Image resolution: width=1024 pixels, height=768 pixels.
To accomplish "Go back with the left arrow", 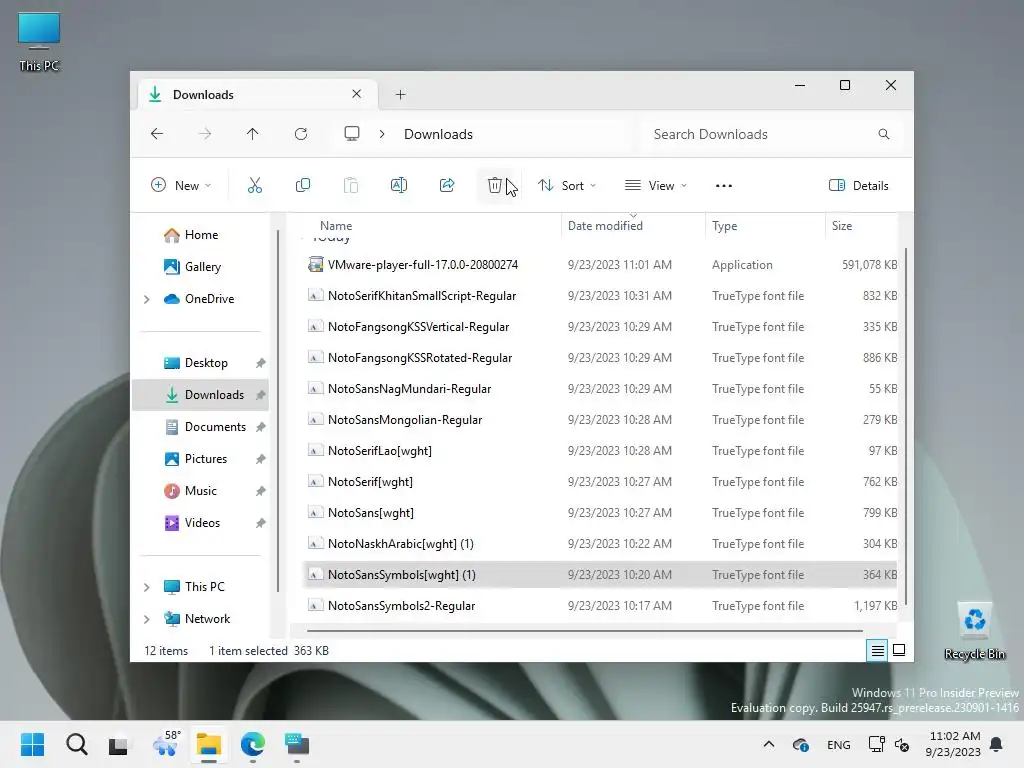I will 157,134.
